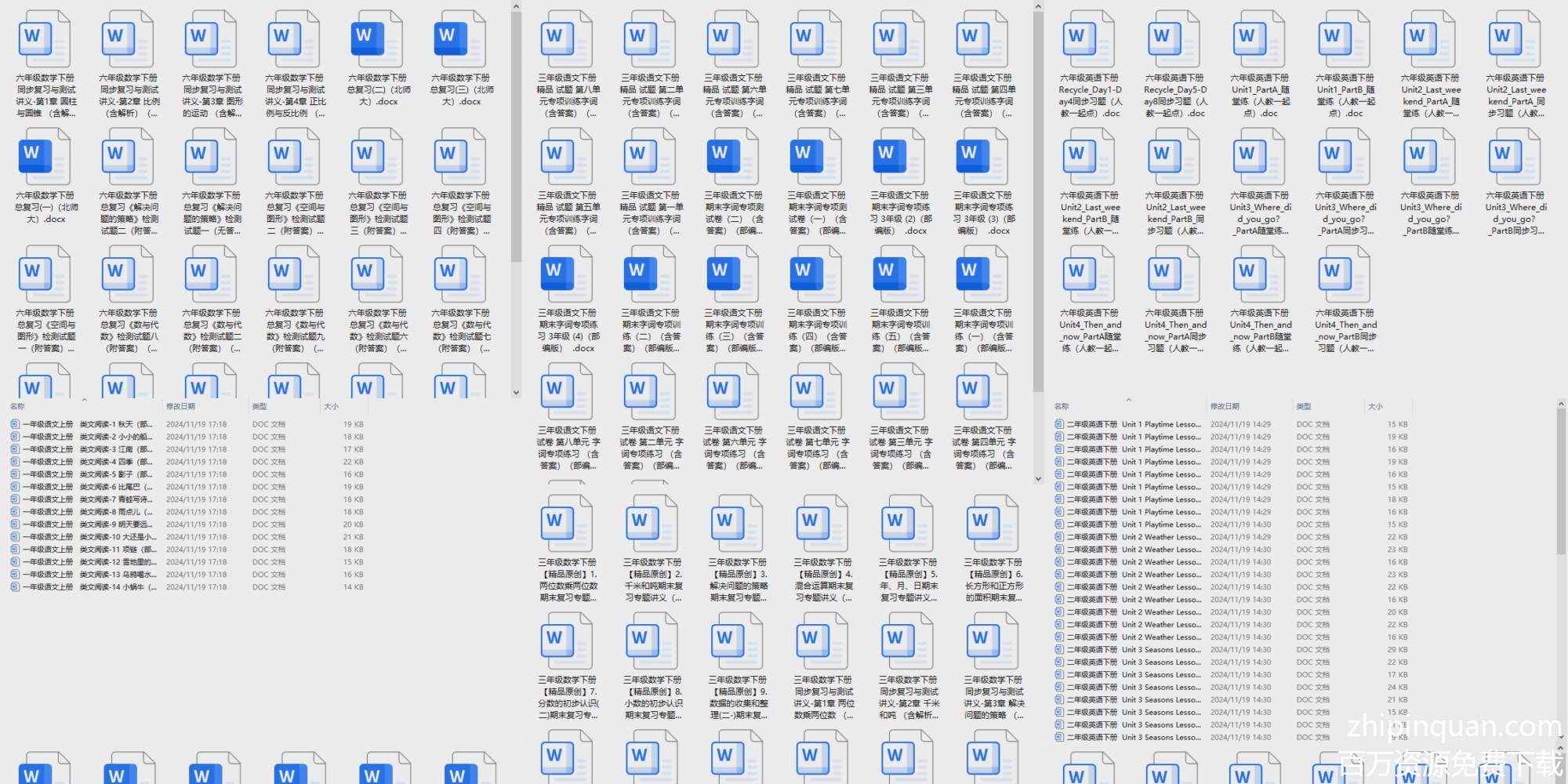
Task: Toggle sort arrow above 名称 in left list
Action: [x=84, y=400]
